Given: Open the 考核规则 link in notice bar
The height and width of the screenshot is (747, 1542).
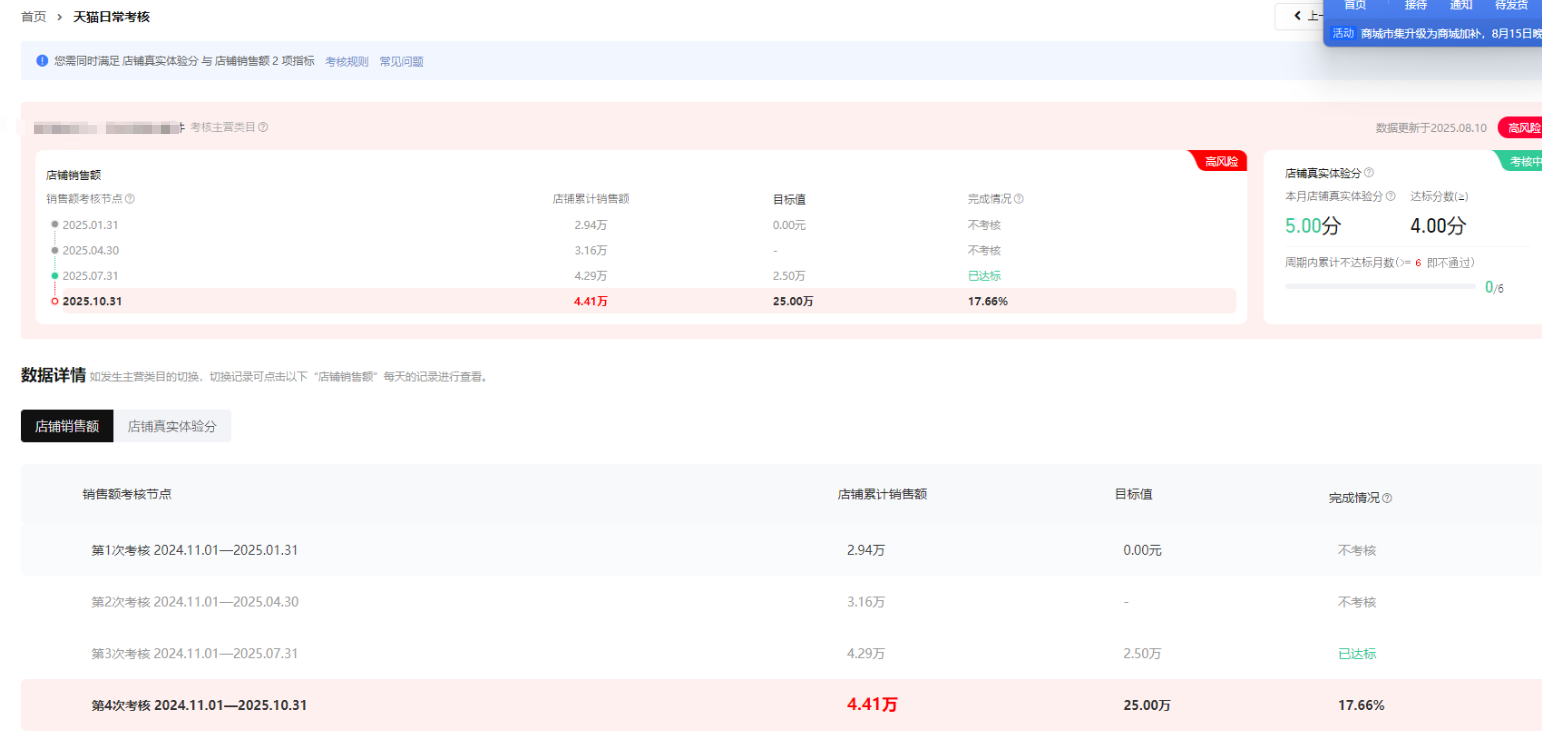Looking at the screenshot, I should (346, 62).
